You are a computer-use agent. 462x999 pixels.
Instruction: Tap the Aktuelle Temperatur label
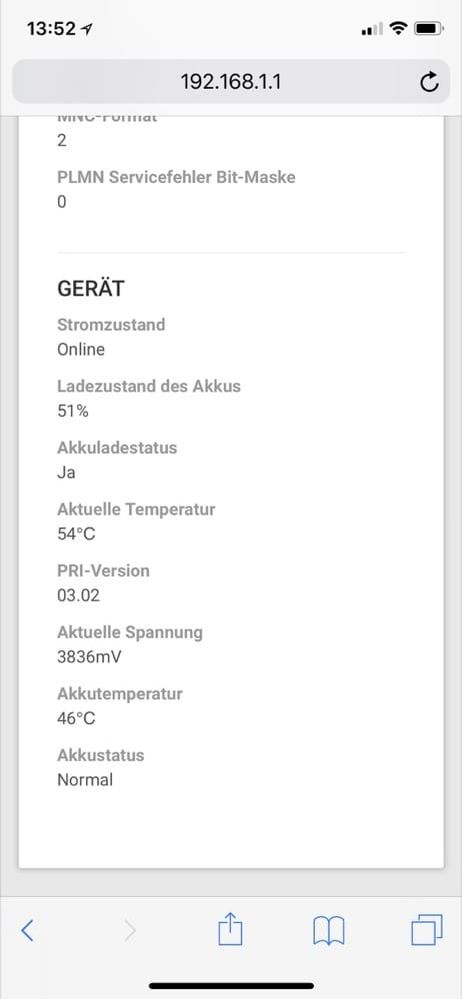coord(136,509)
